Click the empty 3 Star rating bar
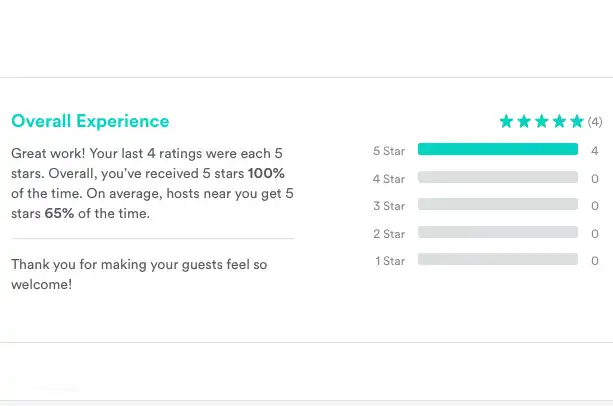 click(x=497, y=205)
